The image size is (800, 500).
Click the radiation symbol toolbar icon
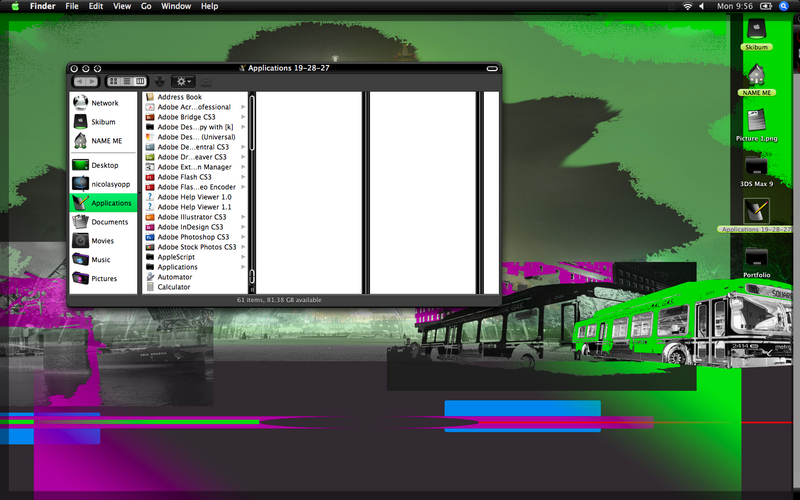click(x=160, y=81)
